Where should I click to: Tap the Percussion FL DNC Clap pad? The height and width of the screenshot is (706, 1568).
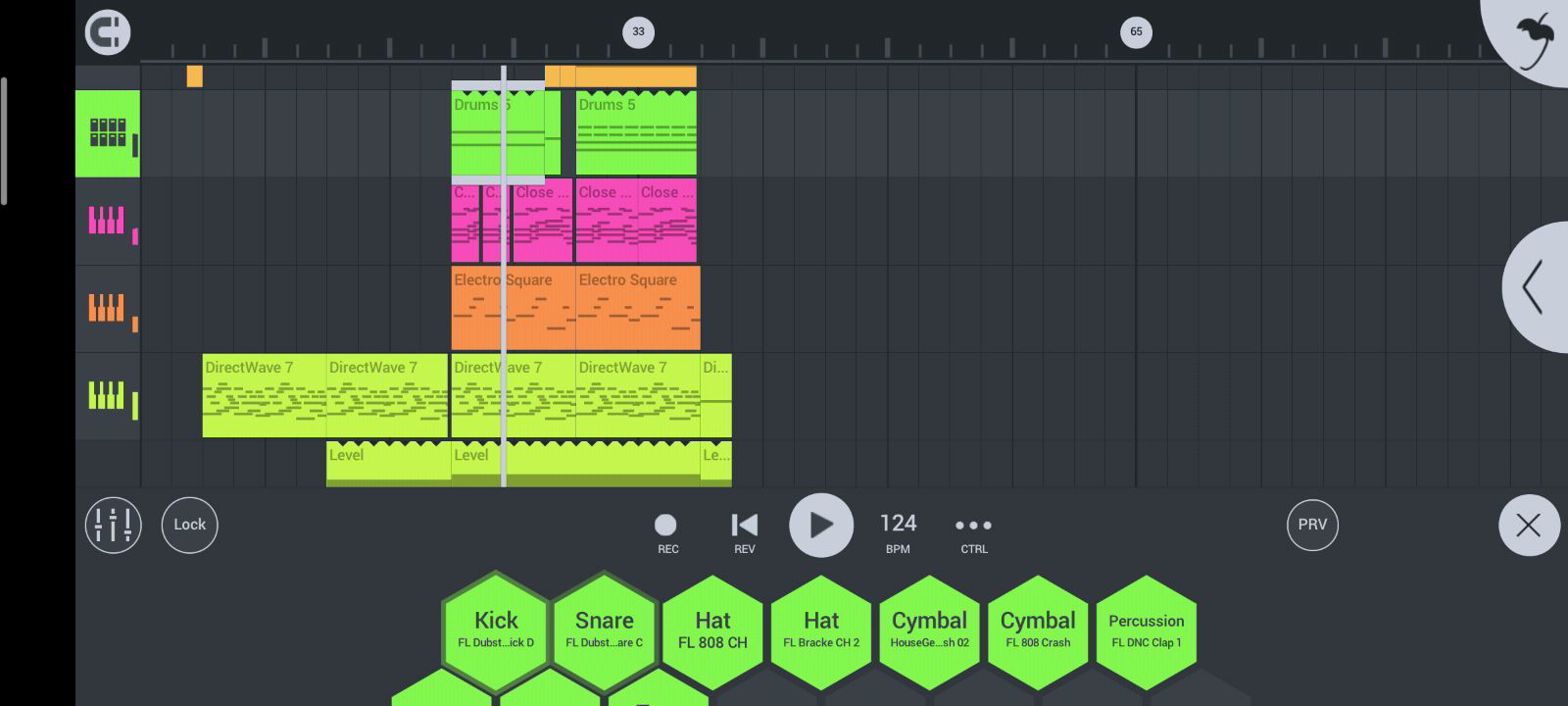[x=1146, y=630]
